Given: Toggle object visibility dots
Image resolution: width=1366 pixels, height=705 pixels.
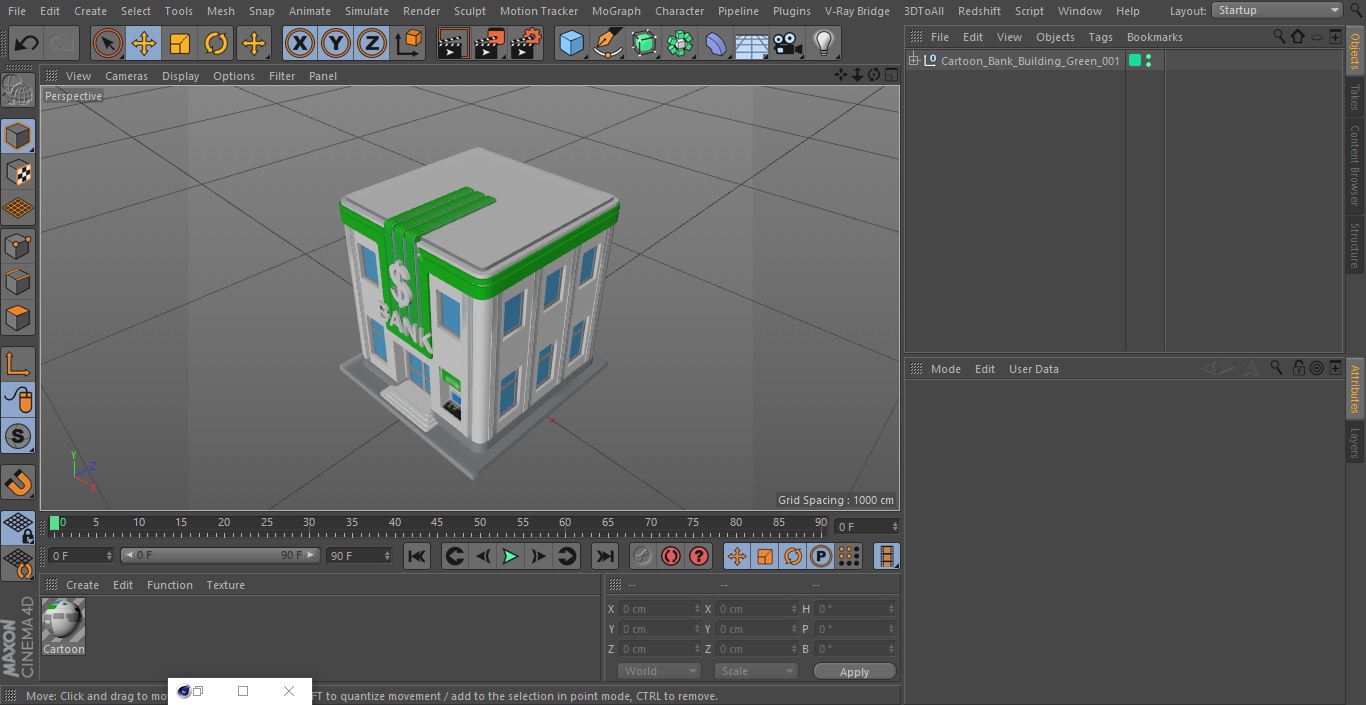Looking at the screenshot, I should point(1148,61).
